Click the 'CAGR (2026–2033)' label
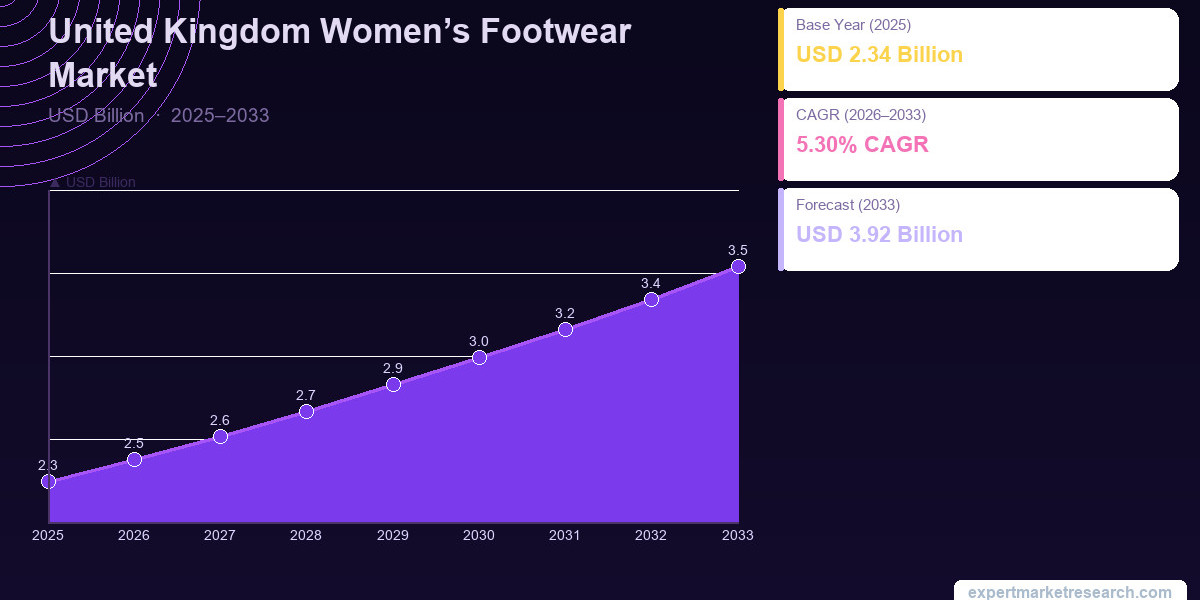 [861, 115]
